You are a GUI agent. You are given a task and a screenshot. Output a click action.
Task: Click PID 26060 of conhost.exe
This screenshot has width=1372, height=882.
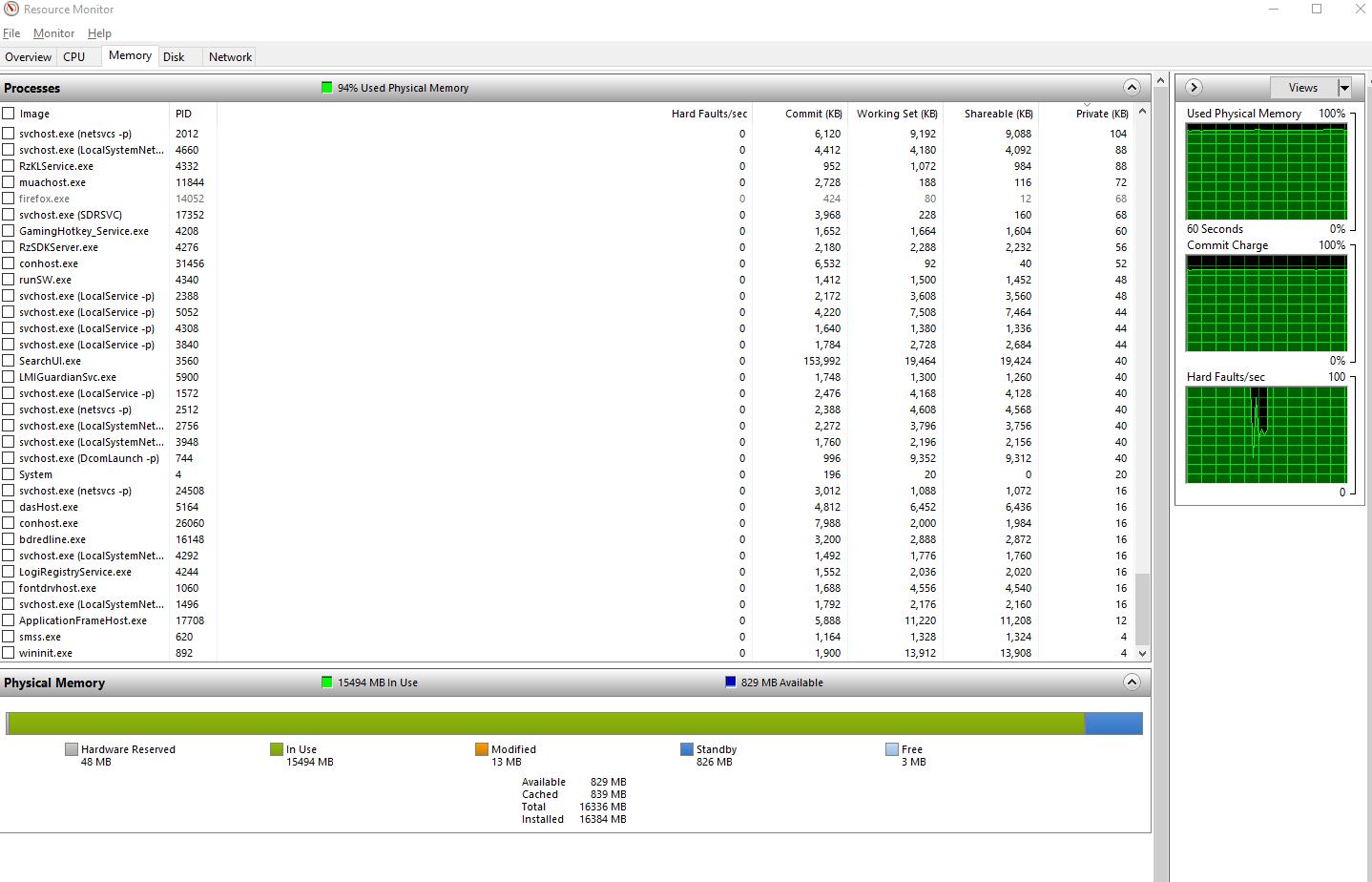pyautogui.click(x=190, y=523)
